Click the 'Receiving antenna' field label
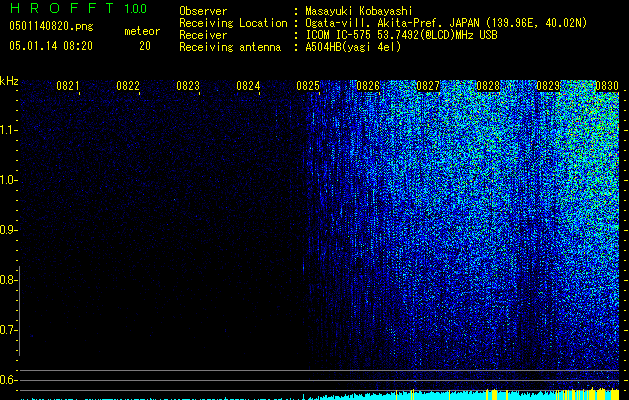Image resolution: width=629 pixels, height=400 pixels. coord(230,47)
